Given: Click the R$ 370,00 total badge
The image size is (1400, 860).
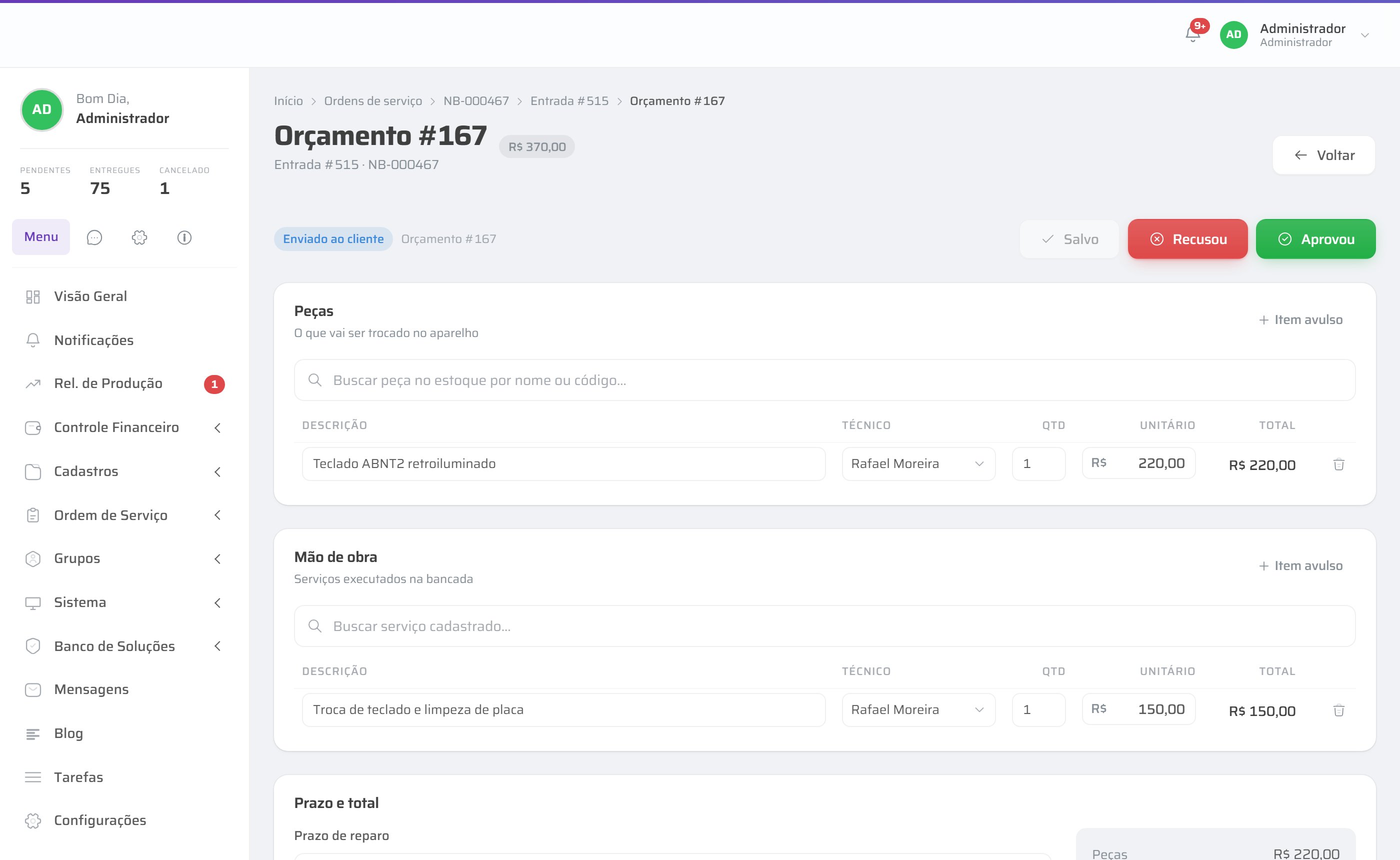Looking at the screenshot, I should pyautogui.click(x=537, y=146).
